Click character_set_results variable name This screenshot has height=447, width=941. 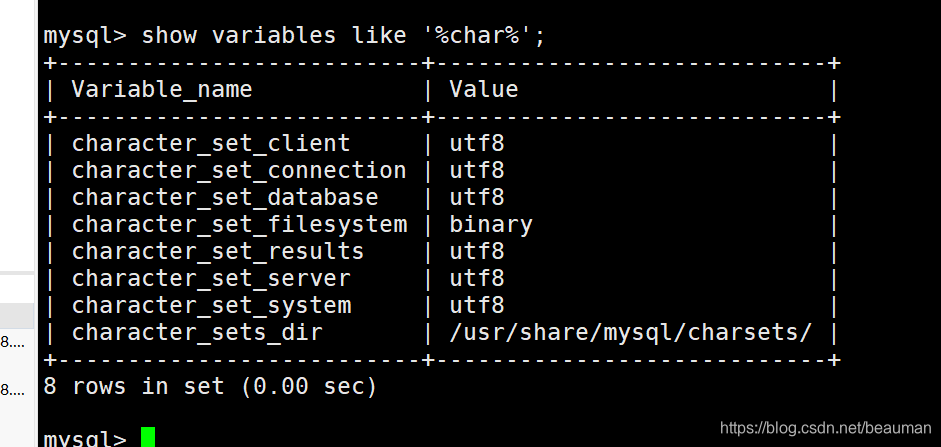coord(218,251)
